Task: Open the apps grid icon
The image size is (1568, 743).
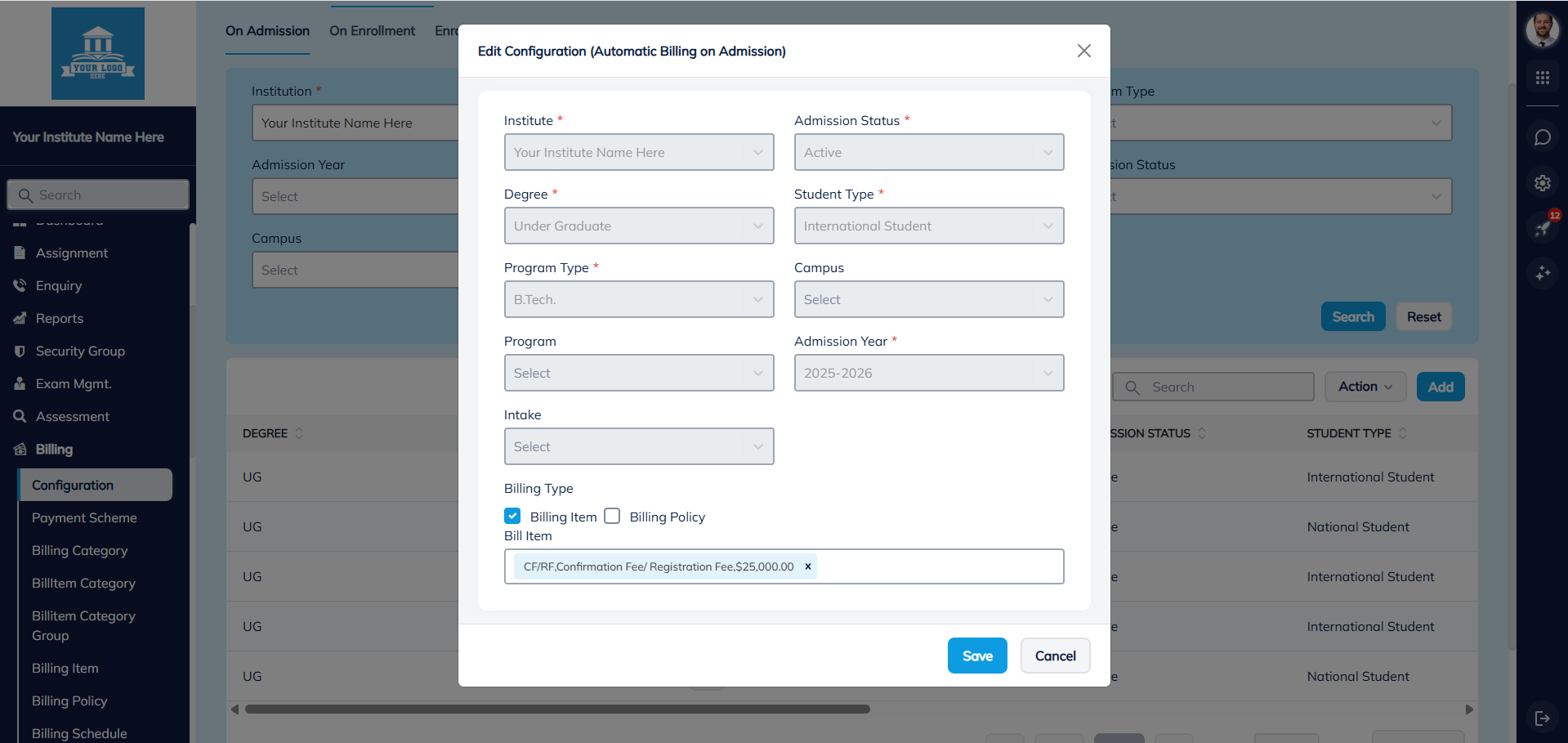Action: (1542, 78)
